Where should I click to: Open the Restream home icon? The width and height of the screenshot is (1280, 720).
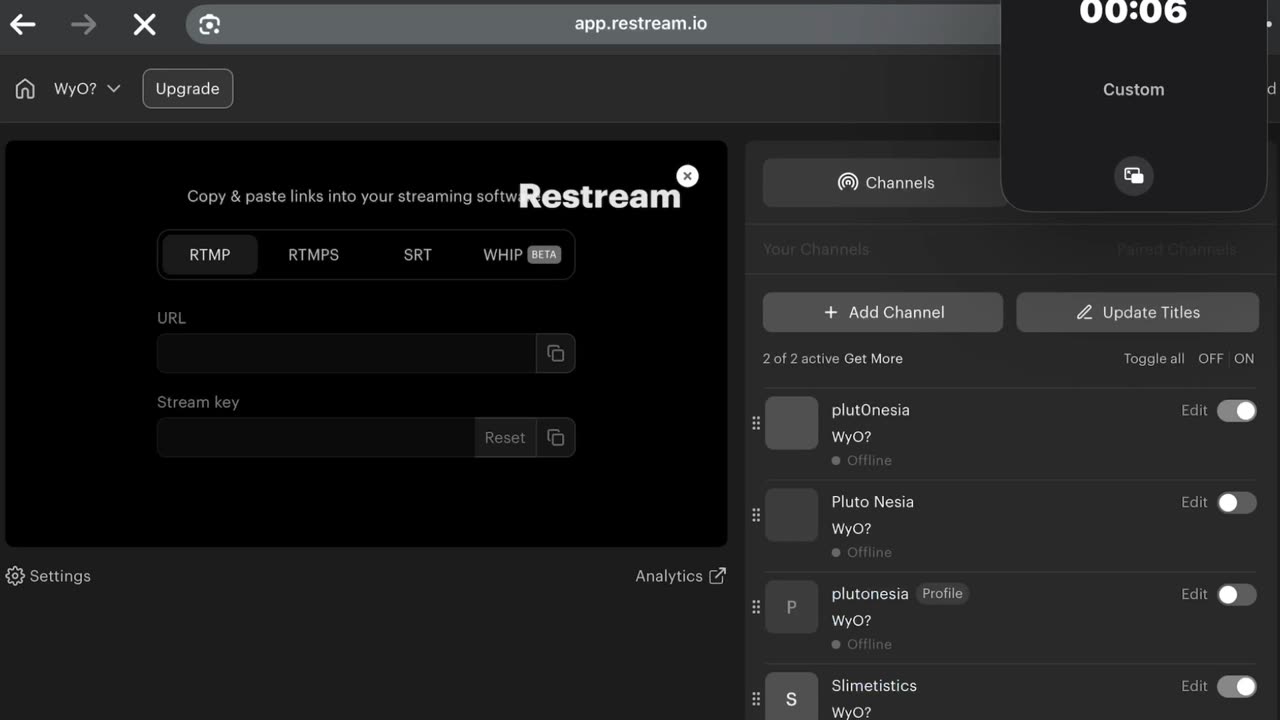[x=25, y=89]
